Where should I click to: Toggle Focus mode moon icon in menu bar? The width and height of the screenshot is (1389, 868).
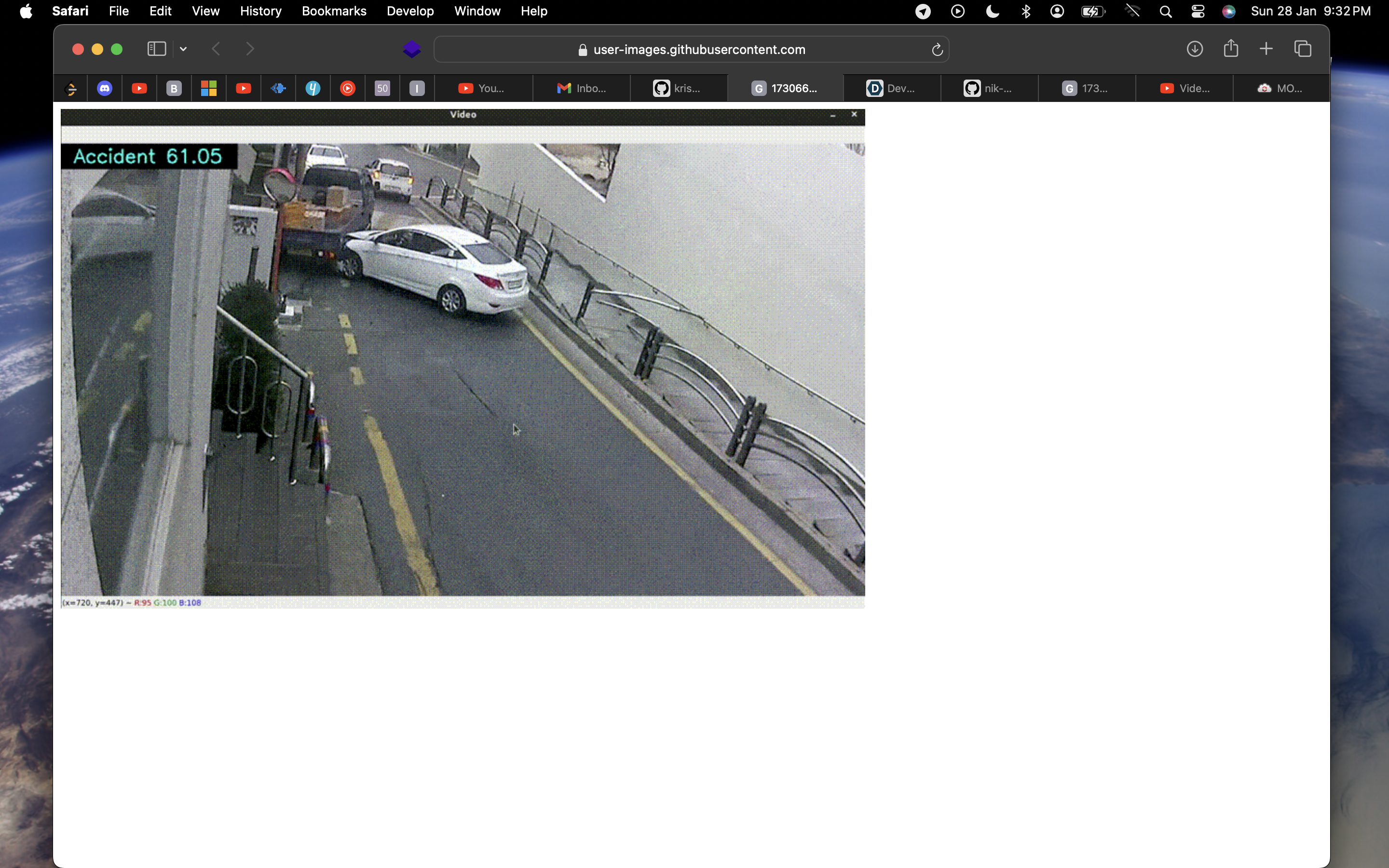point(992,11)
